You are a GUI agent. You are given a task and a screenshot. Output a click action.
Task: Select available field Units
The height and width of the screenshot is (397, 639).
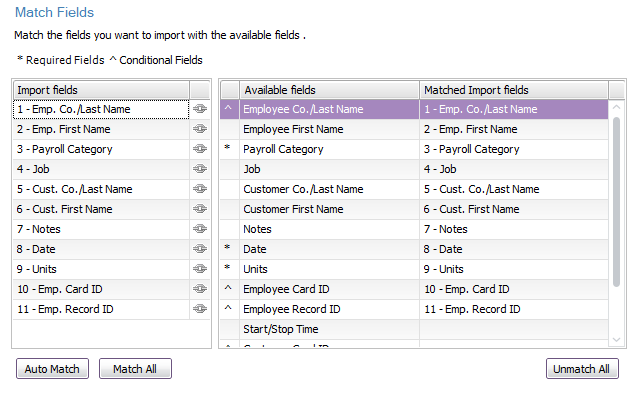pos(329,269)
